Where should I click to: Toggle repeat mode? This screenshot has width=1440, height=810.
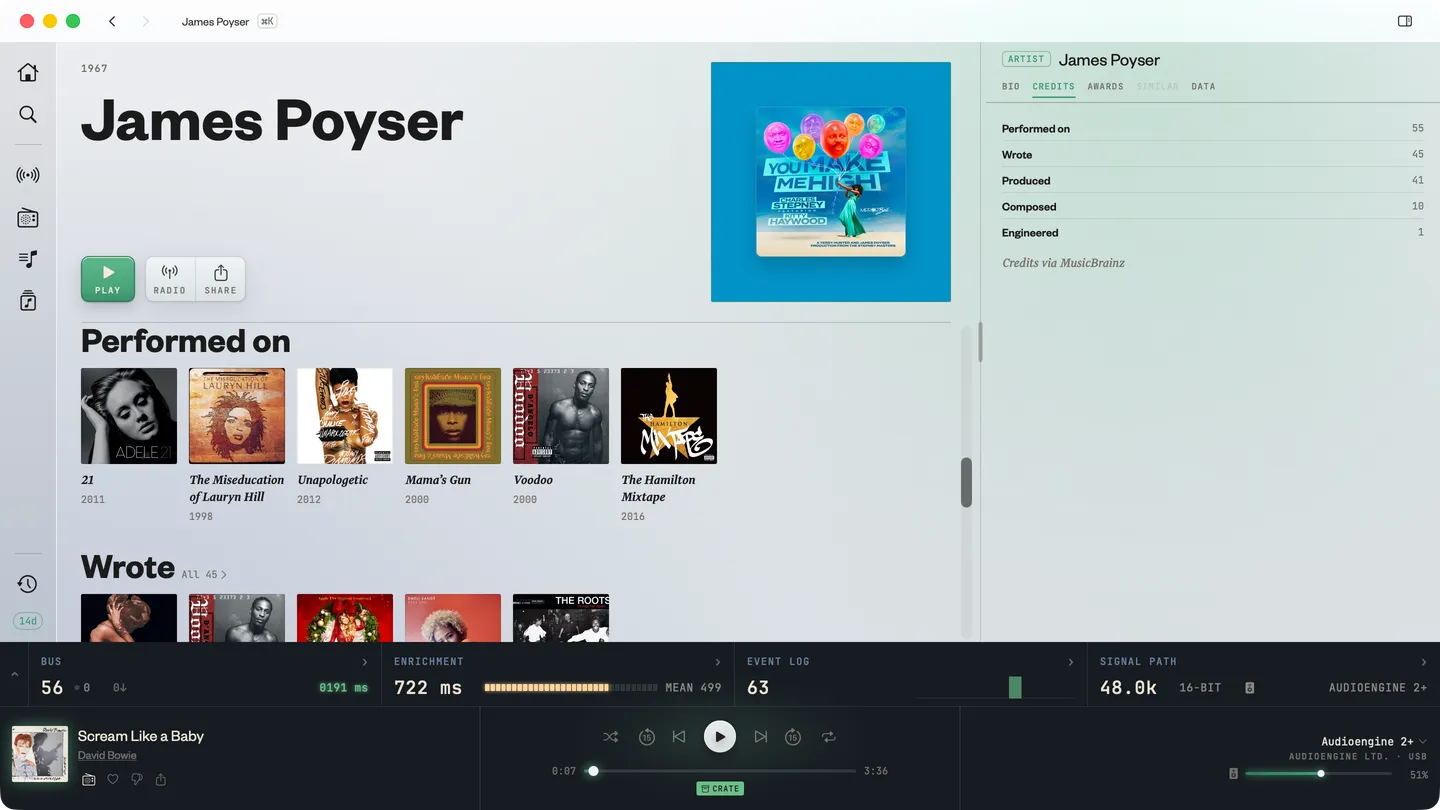829,737
